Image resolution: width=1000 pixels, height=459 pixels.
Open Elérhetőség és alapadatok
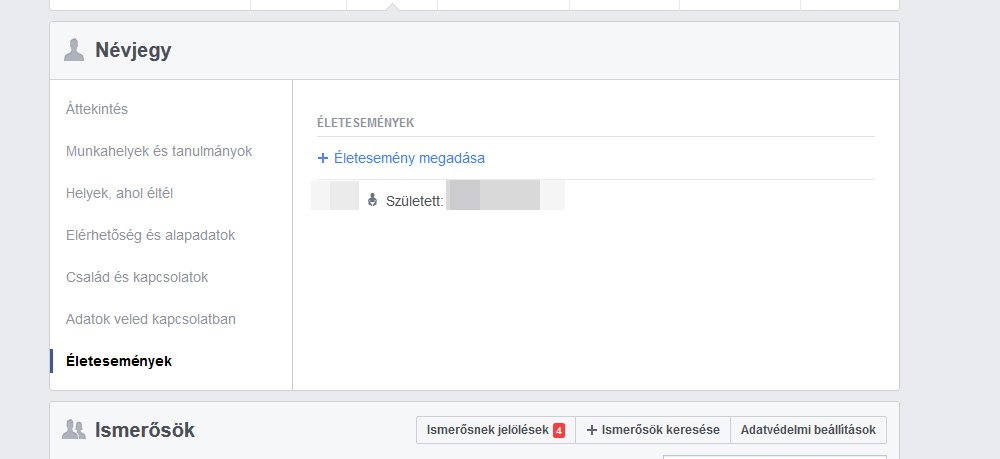[x=150, y=235]
